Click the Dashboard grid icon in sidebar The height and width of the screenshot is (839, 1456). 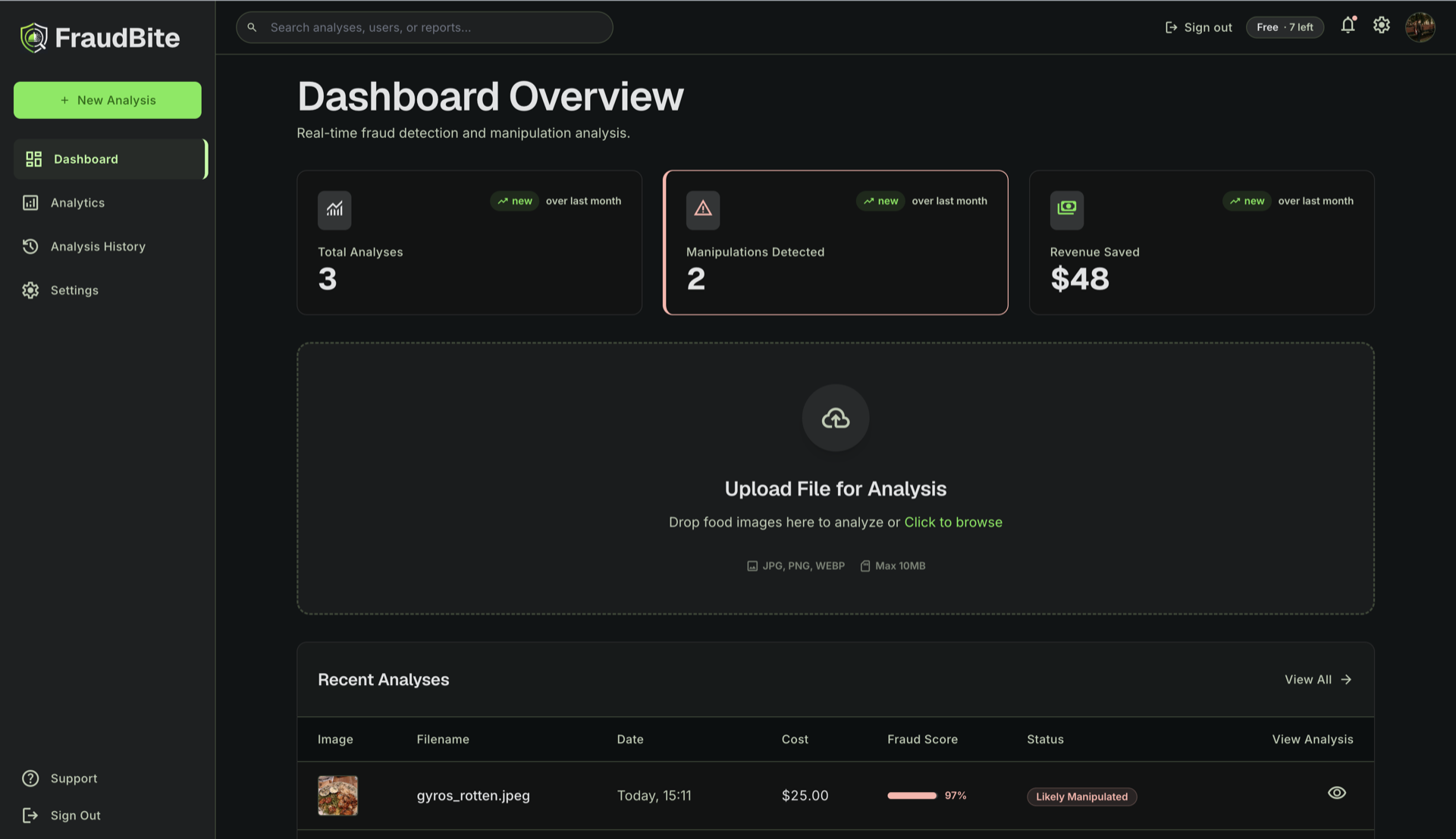[x=33, y=159]
